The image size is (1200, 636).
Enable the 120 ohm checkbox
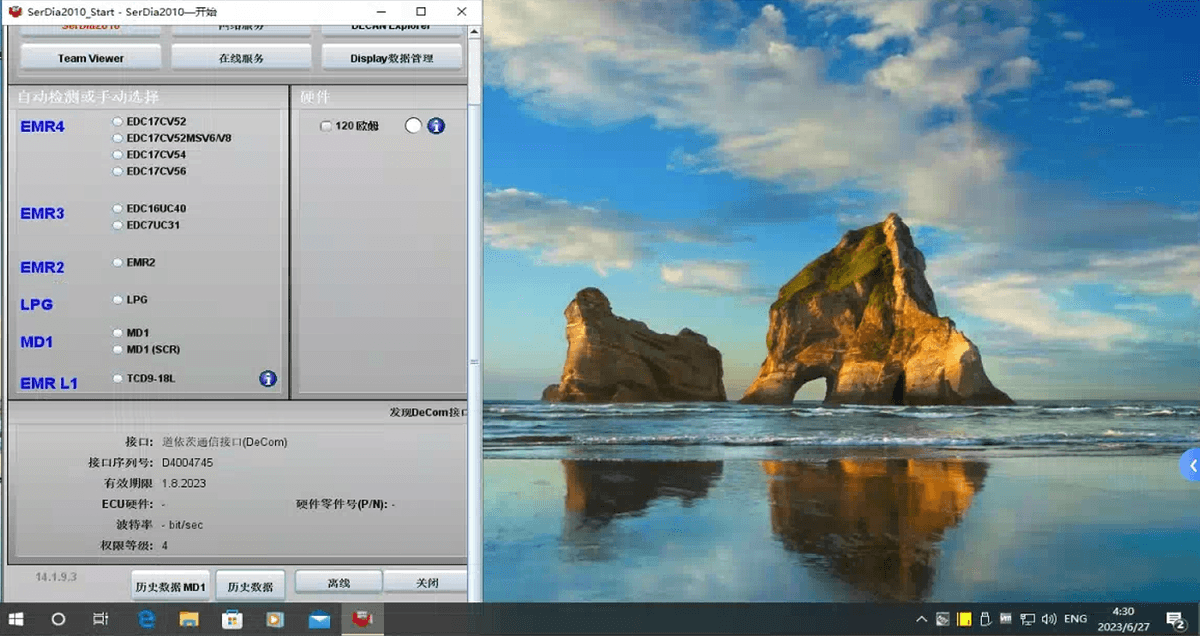(x=326, y=126)
